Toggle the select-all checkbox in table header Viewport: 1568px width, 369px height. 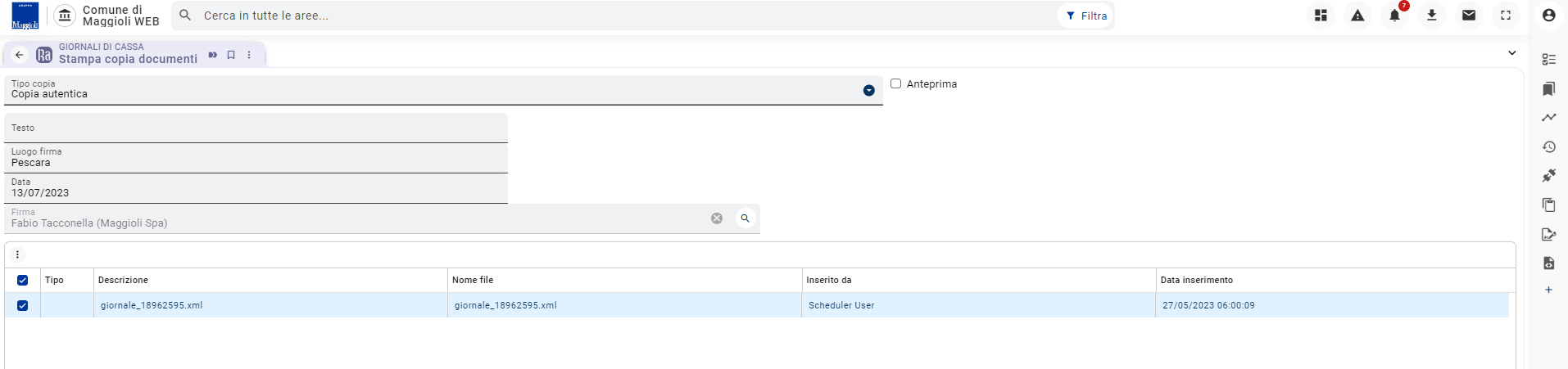tap(22, 280)
